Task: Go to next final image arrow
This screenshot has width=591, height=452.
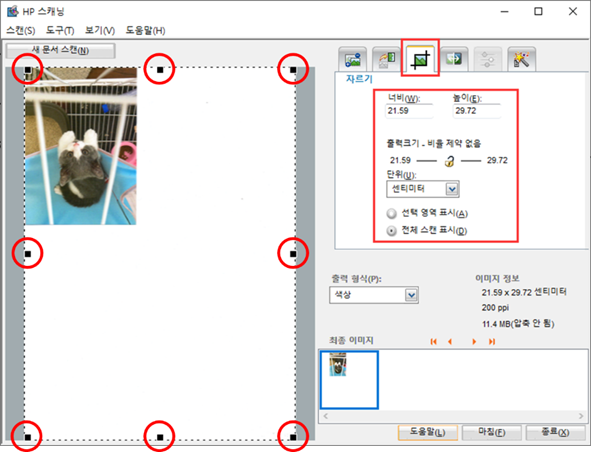Action: [474, 342]
